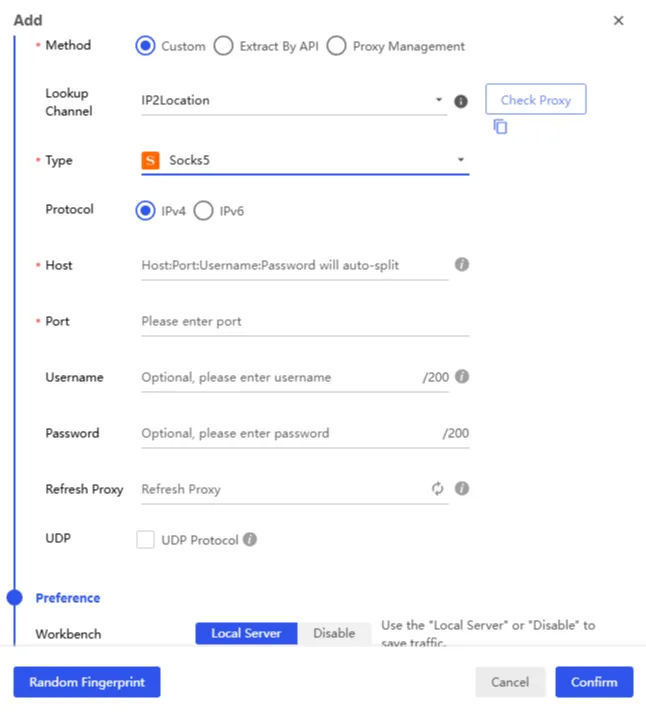
Task: Click the UDP Protocol info icon
Action: (250, 539)
